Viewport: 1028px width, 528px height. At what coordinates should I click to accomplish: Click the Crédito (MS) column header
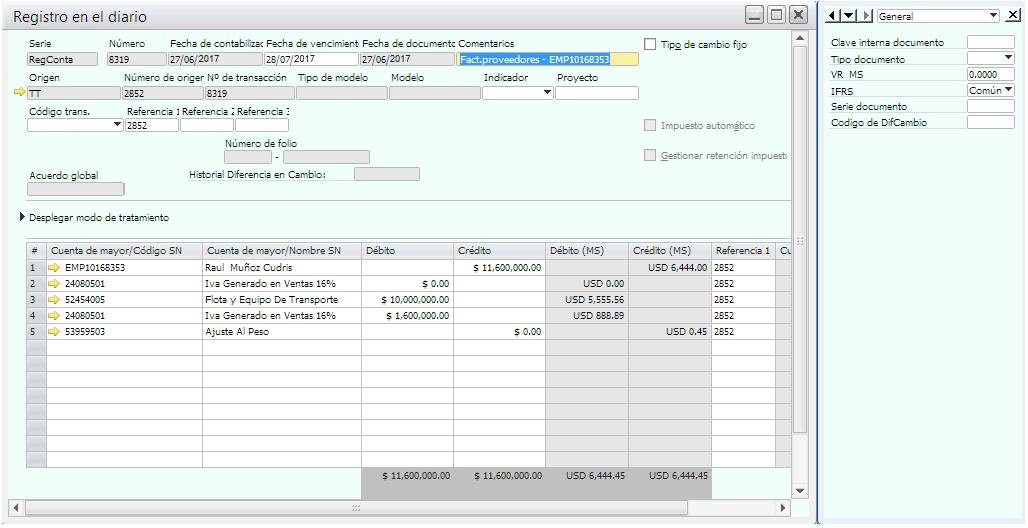click(670, 251)
